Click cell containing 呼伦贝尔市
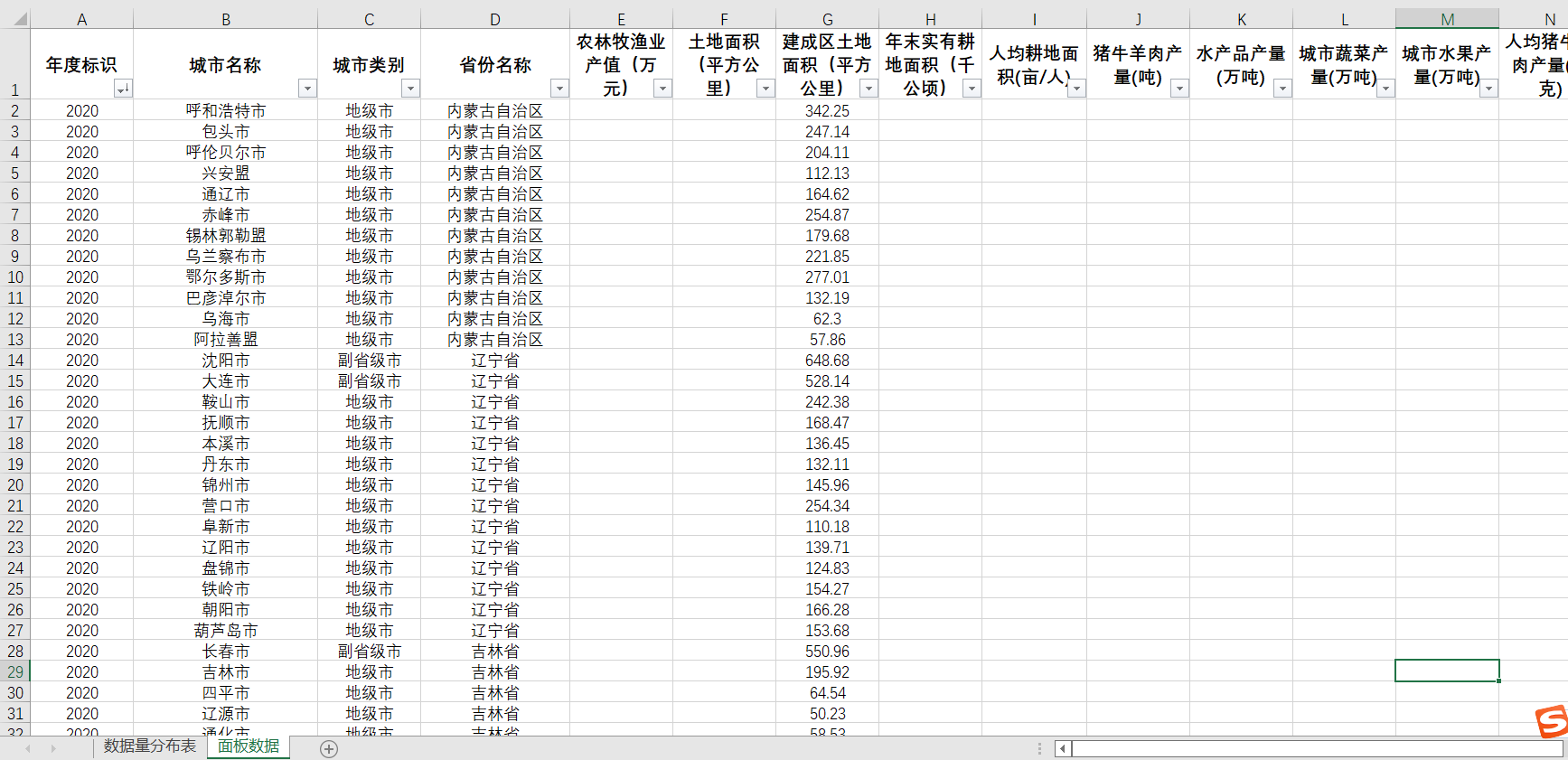Screen dimensions: 1568x760 [225, 153]
